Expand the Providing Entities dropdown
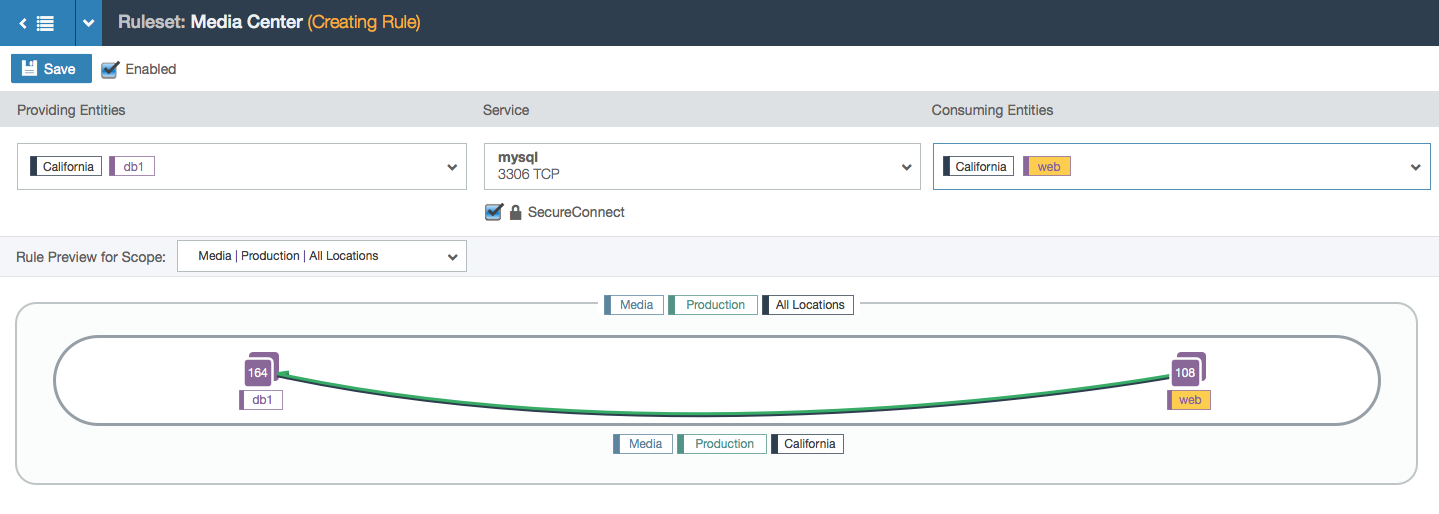 (452, 167)
